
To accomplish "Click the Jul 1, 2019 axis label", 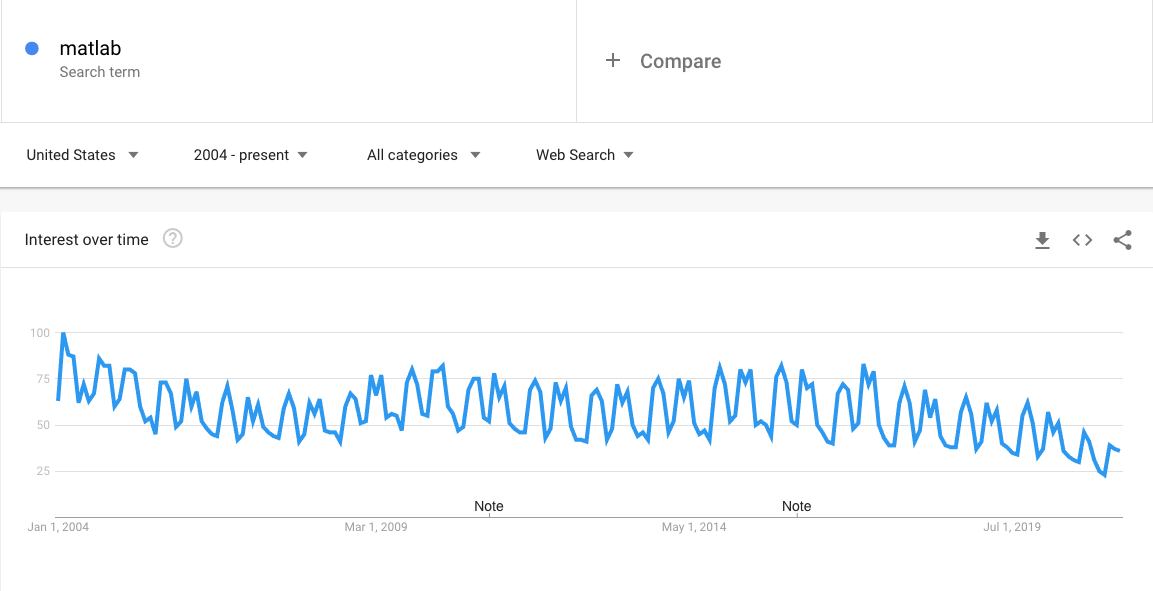I will 1013,527.
